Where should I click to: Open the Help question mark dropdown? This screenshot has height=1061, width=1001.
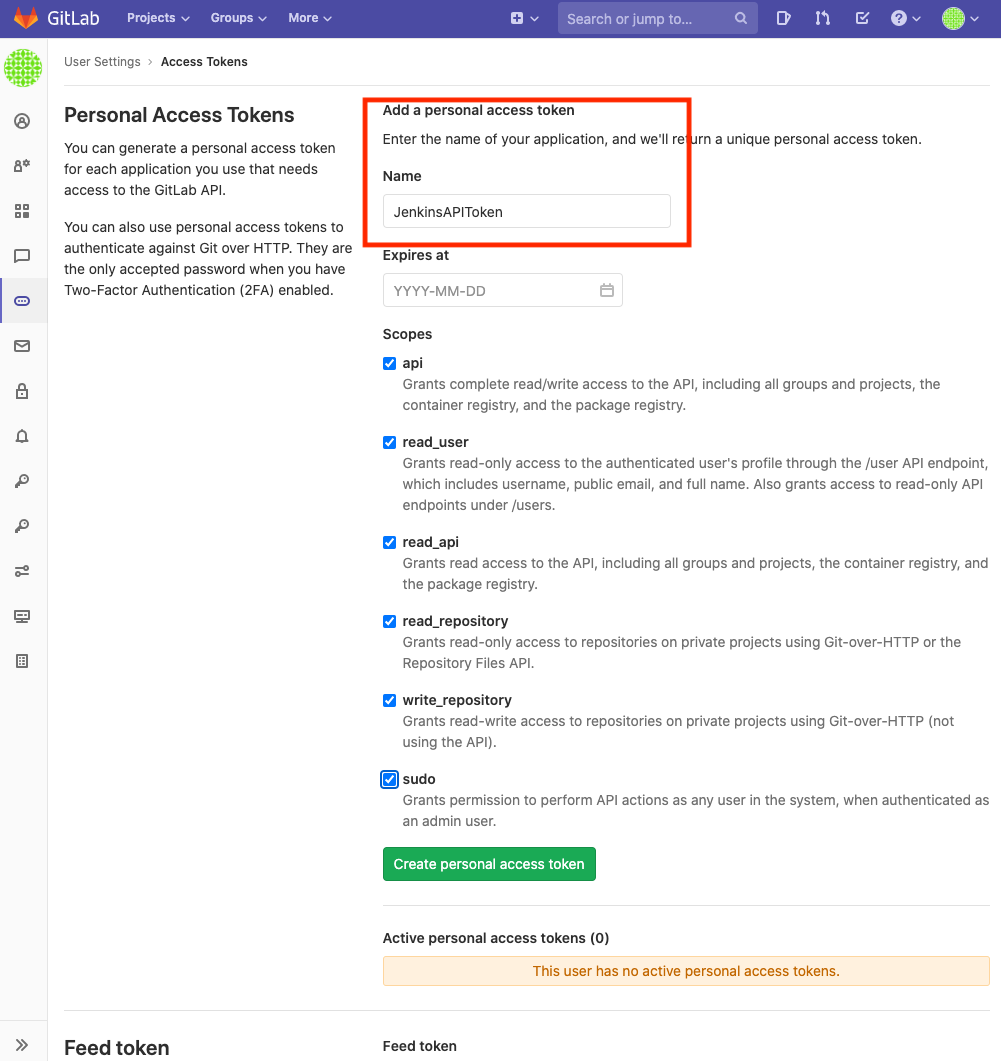[x=905, y=18]
